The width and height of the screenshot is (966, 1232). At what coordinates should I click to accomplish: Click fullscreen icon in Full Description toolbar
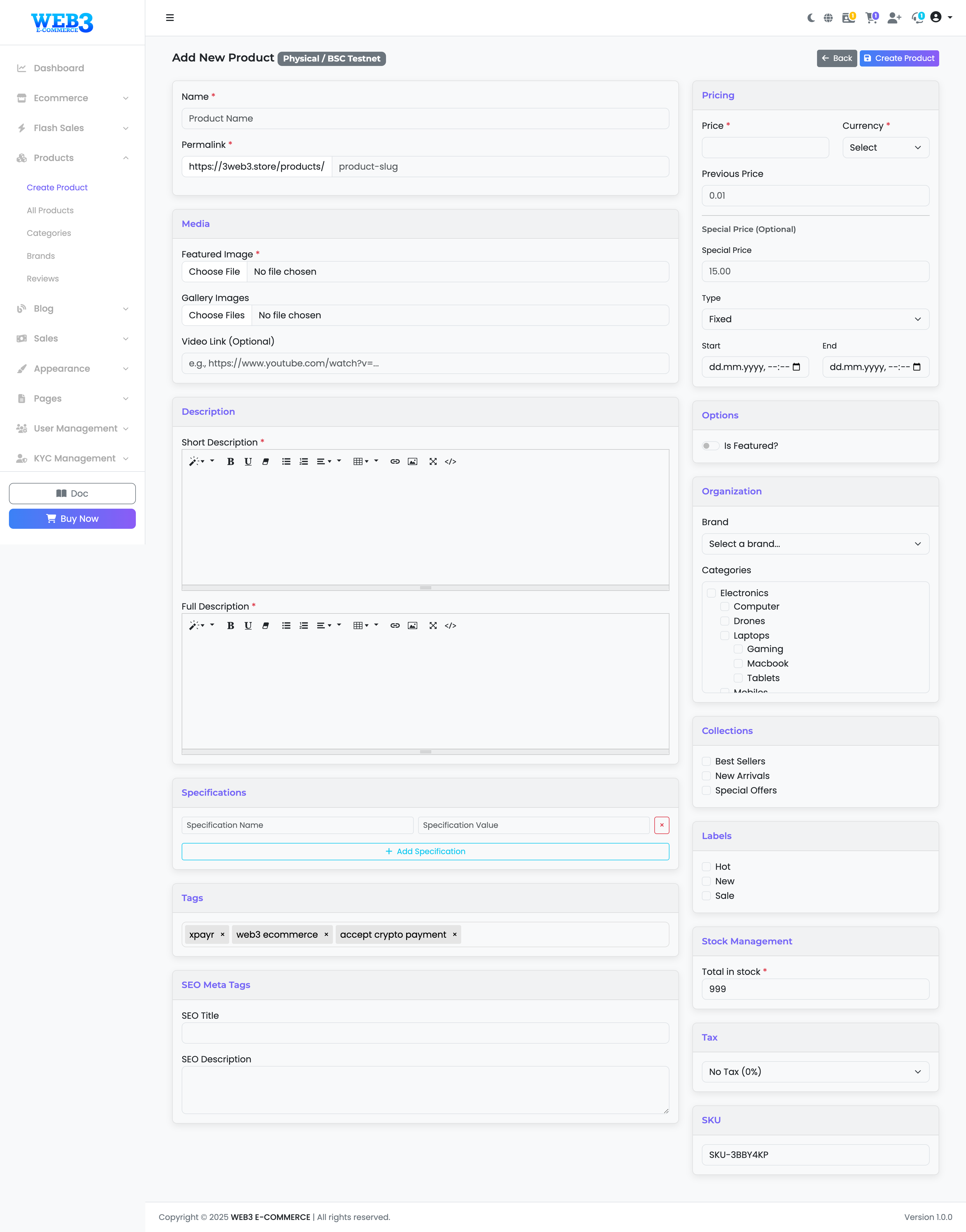point(433,626)
